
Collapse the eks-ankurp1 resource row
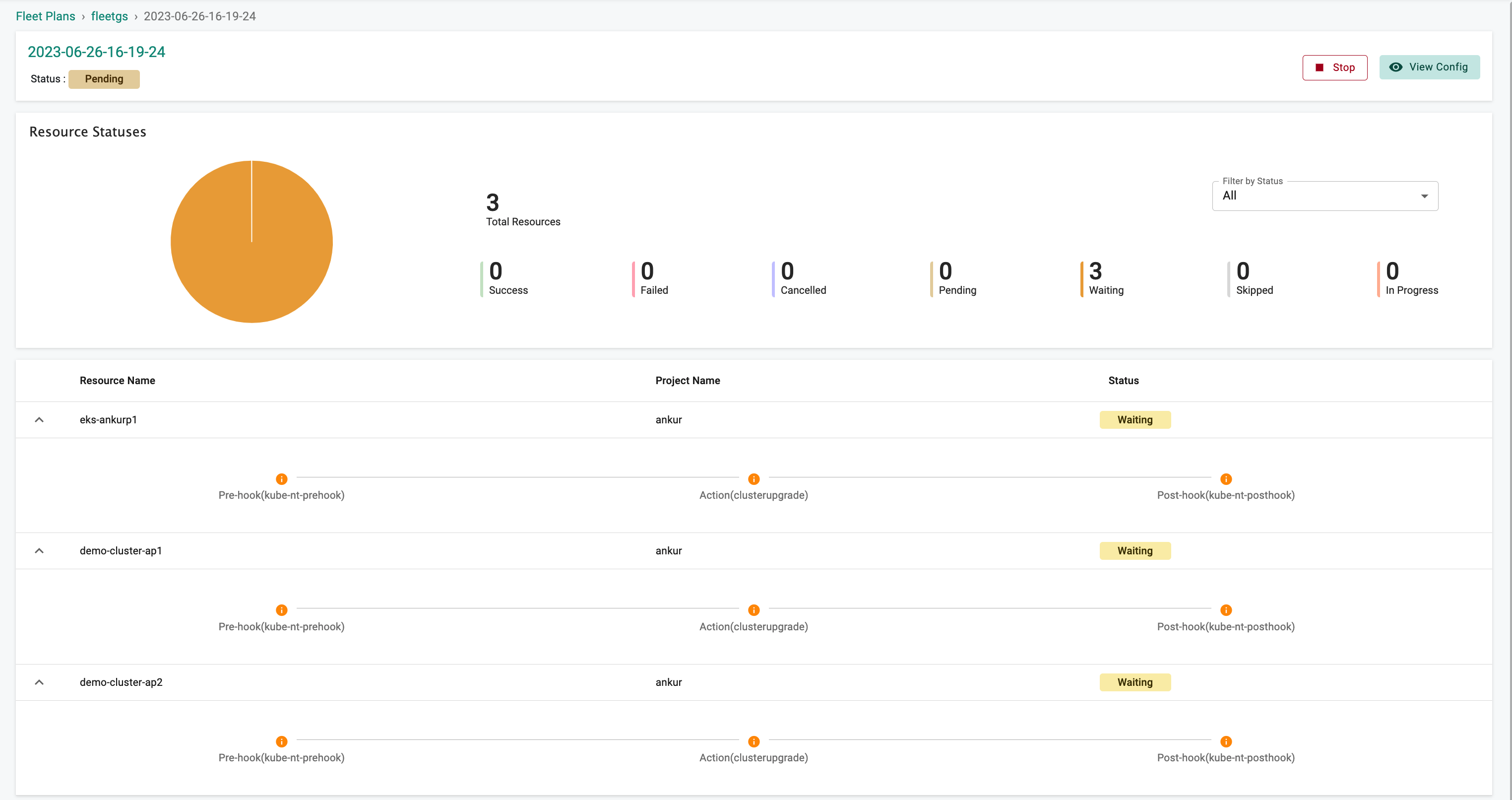pyautogui.click(x=40, y=419)
